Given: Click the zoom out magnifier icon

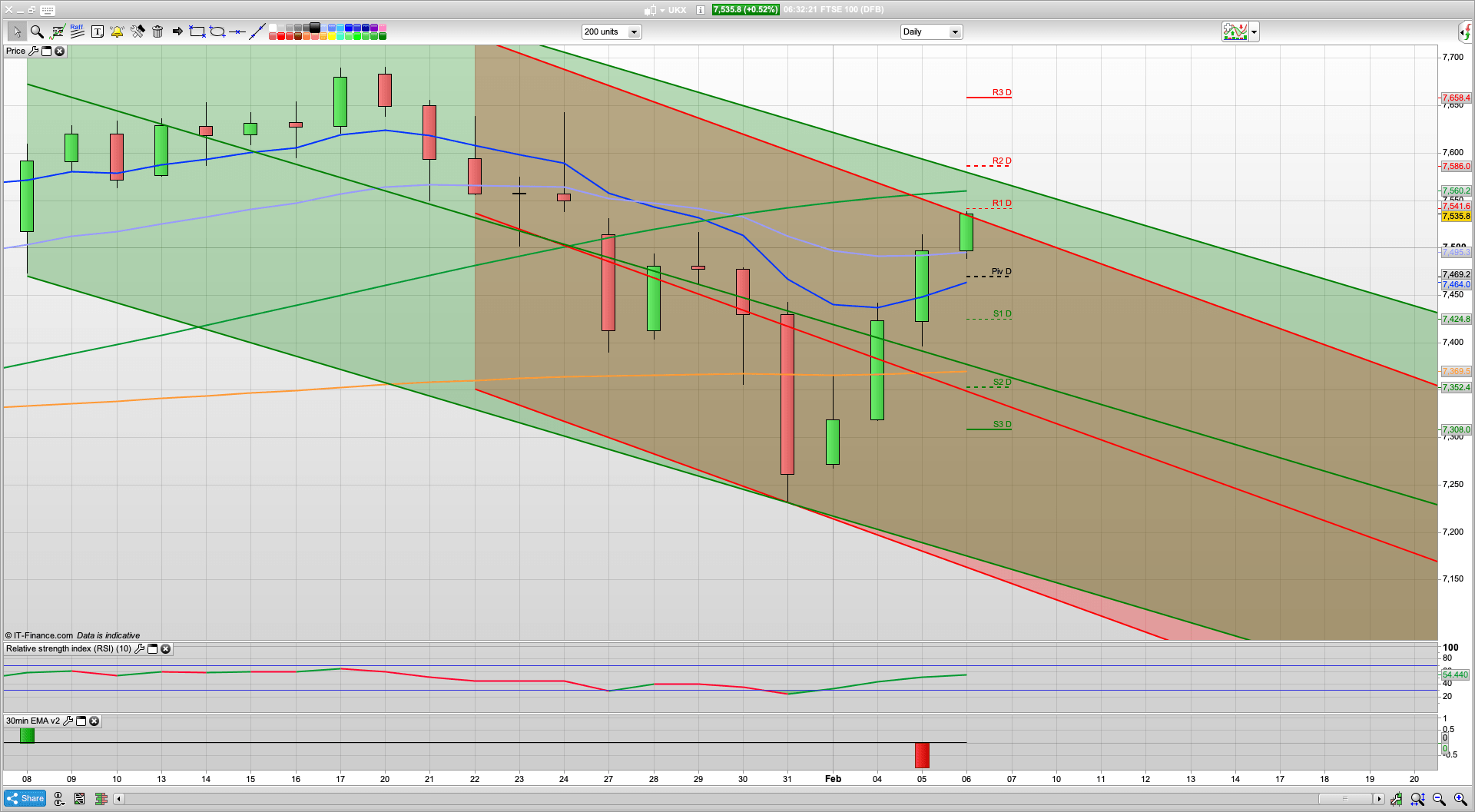Looking at the screenshot, I should pos(1439,800).
